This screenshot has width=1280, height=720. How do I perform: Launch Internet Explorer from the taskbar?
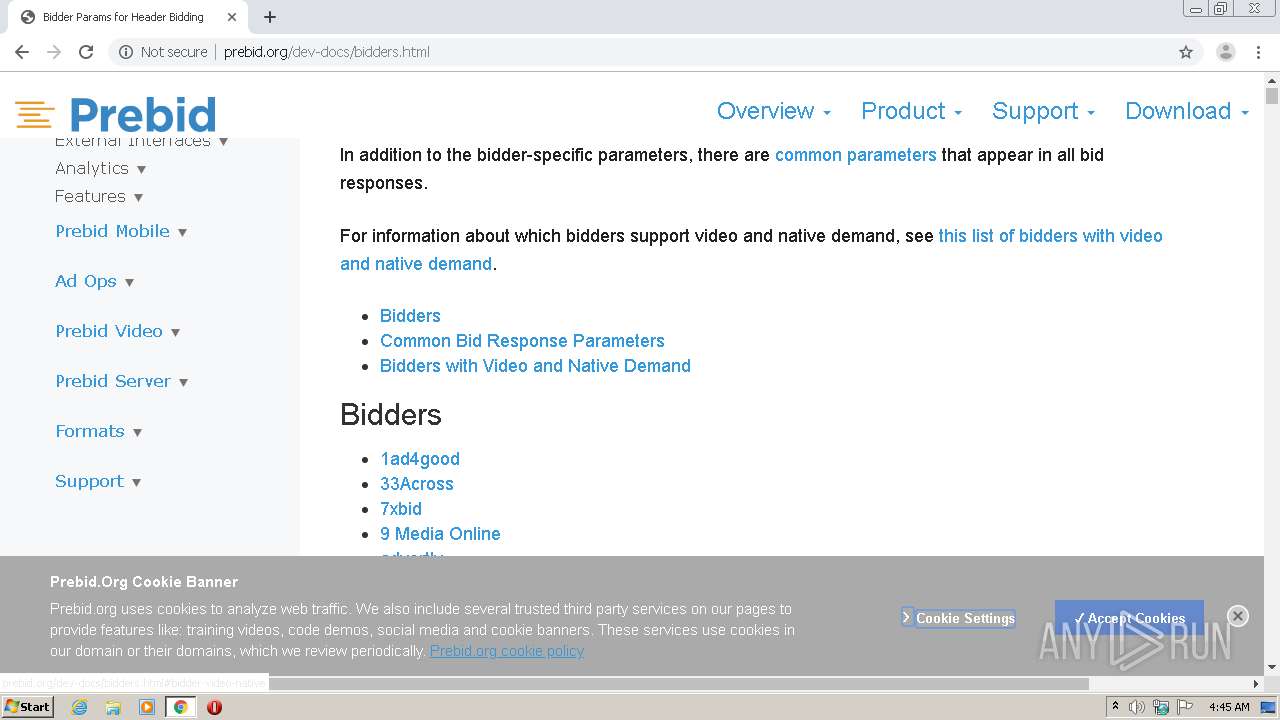tap(79, 707)
